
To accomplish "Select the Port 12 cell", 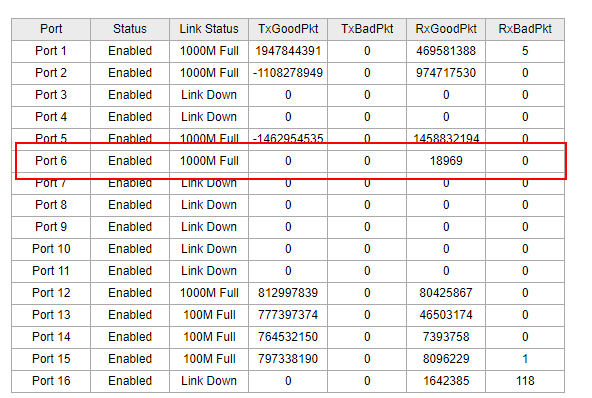I will tap(51, 293).
